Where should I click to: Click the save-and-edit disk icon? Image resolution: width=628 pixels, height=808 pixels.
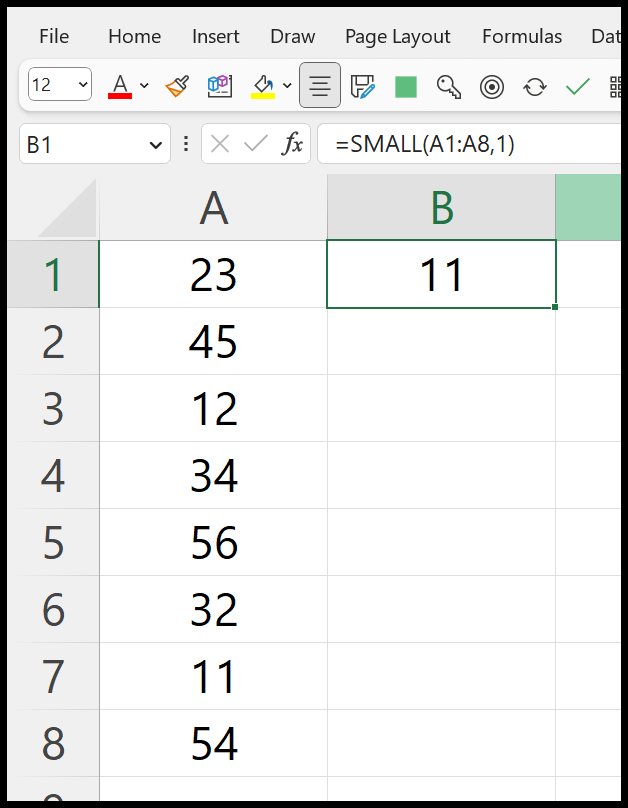[363, 86]
